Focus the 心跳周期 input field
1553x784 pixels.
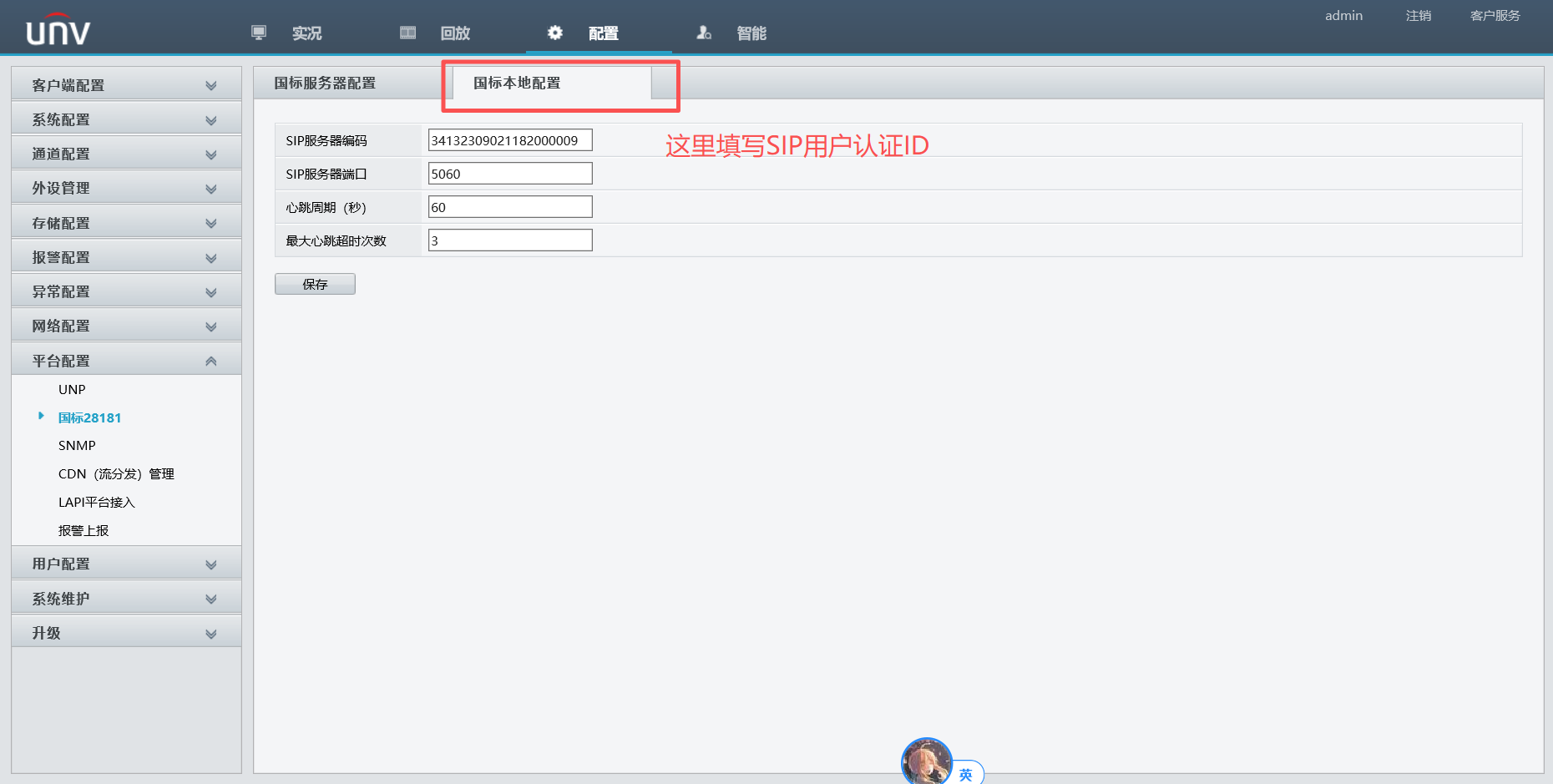pyautogui.click(x=509, y=207)
